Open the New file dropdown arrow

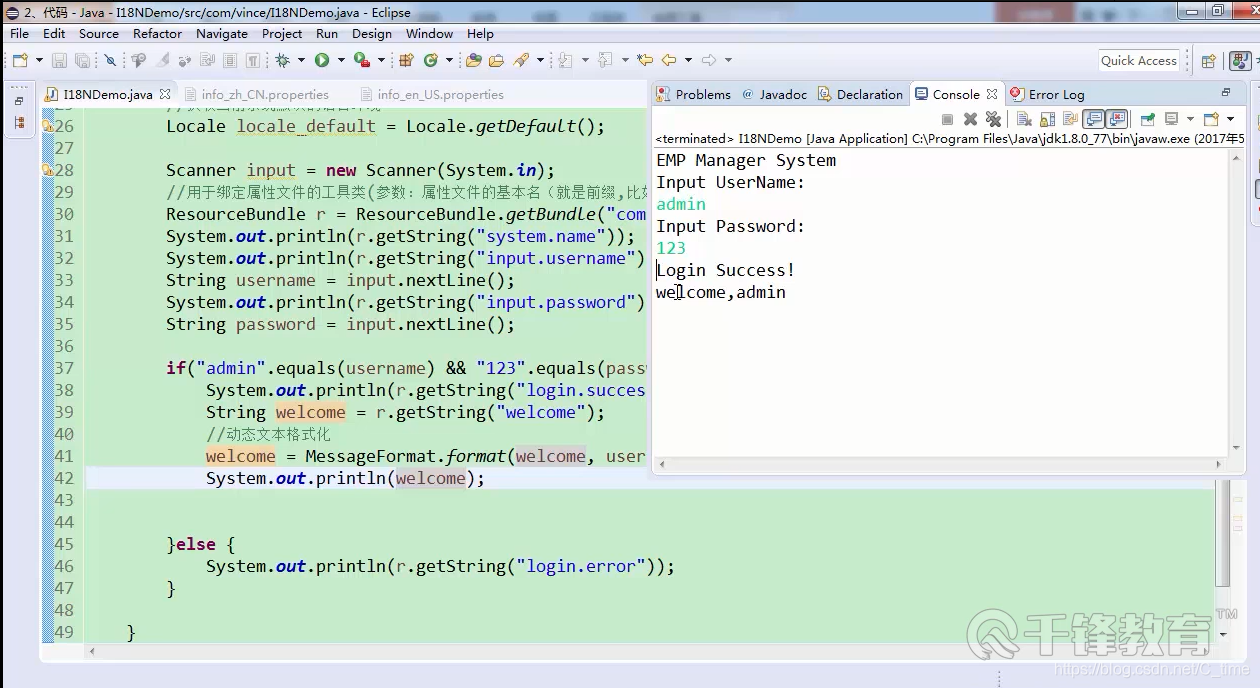pyautogui.click(x=39, y=60)
